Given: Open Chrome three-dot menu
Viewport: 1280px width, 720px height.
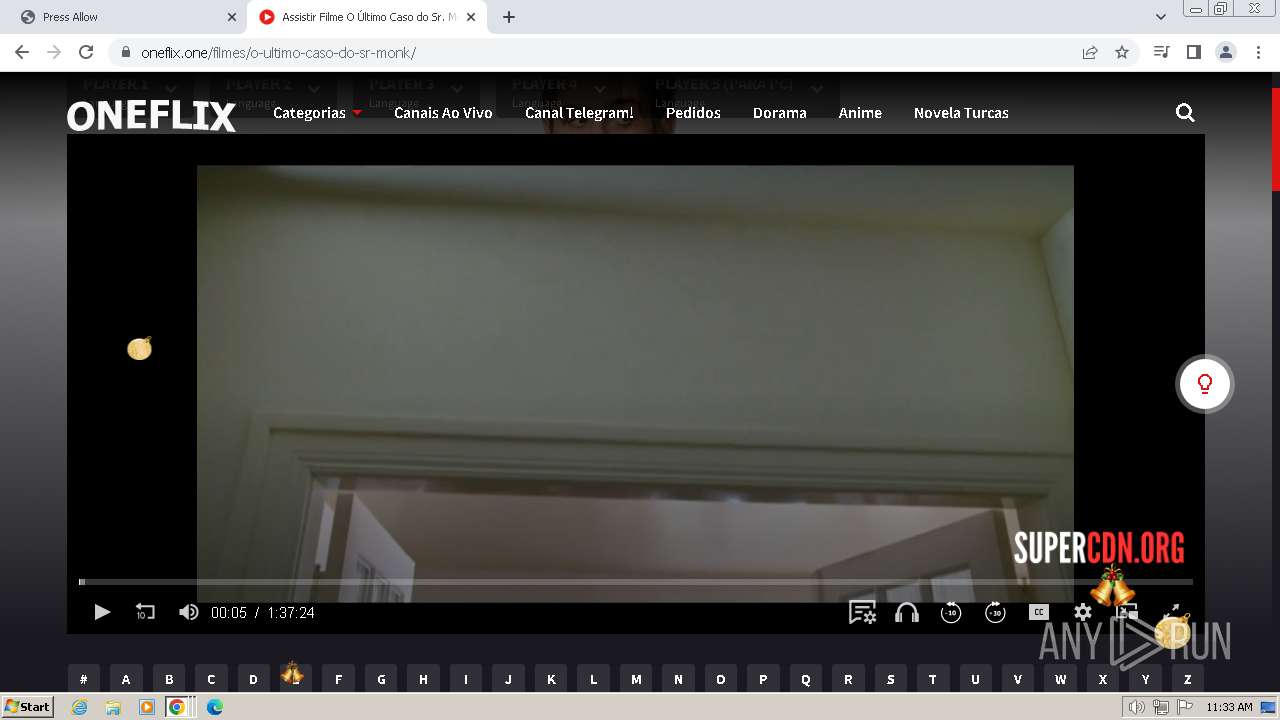Looking at the screenshot, I should click(x=1257, y=52).
